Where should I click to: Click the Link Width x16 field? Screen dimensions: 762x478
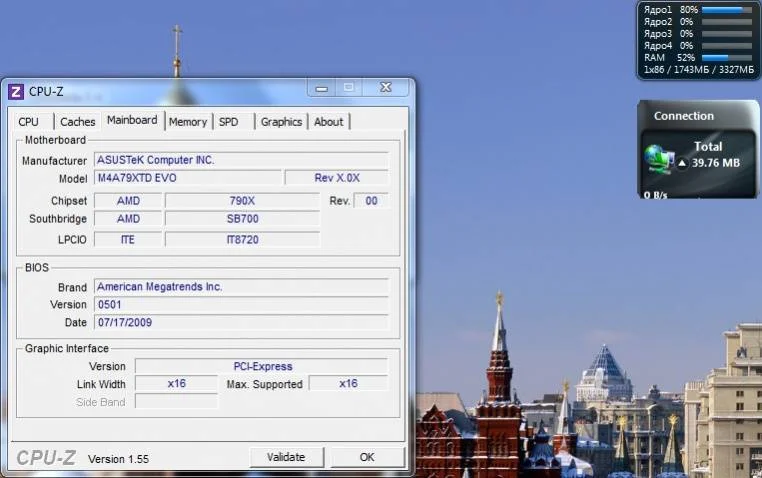[176, 384]
